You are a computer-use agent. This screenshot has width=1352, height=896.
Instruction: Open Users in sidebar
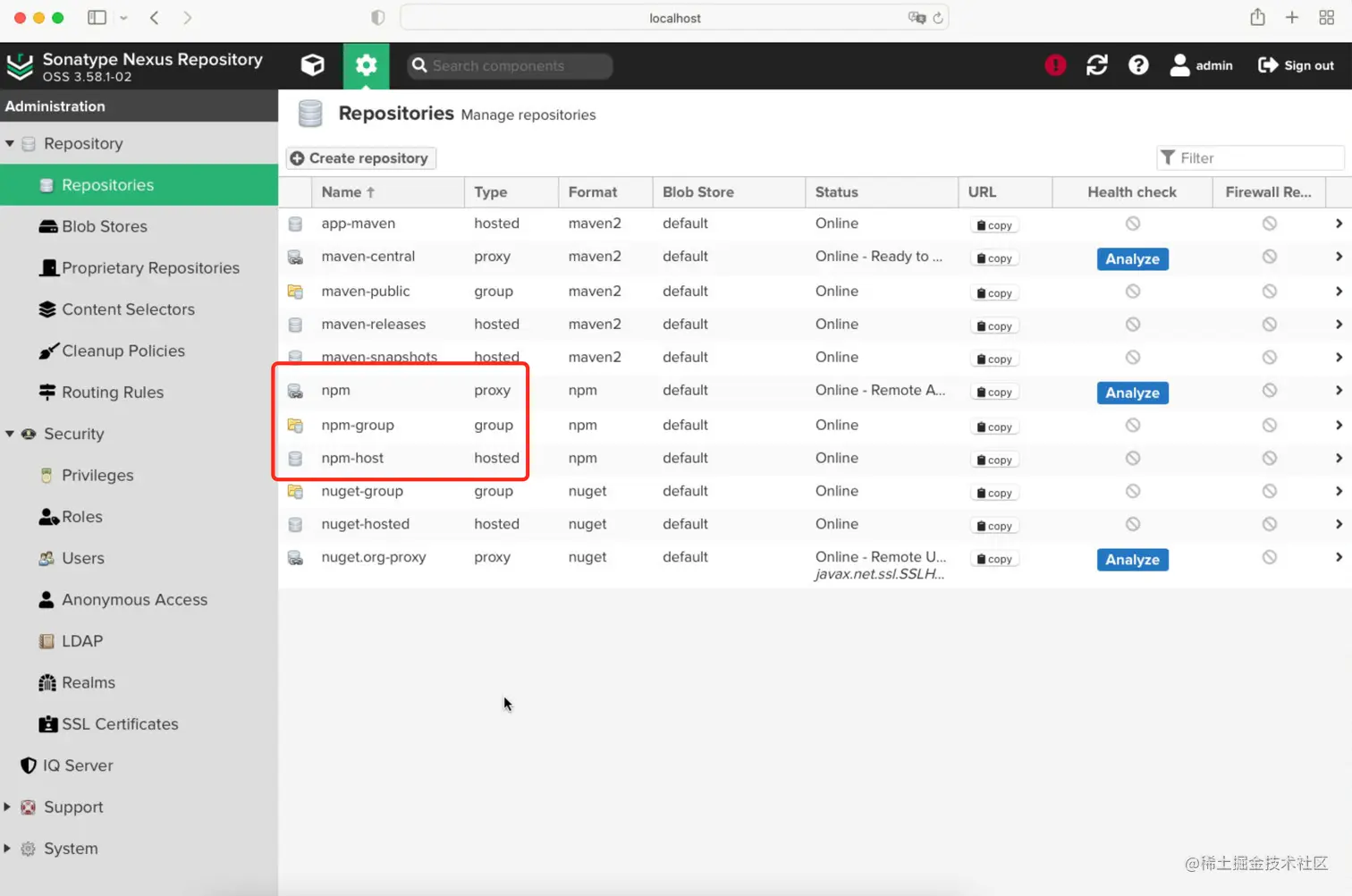click(x=139, y=558)
